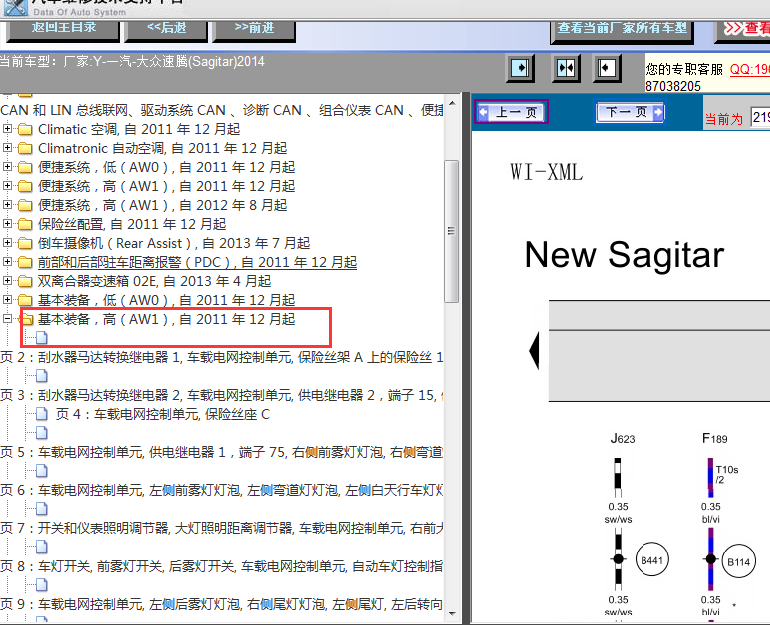The image size is (770, 625).
Task: Click document icon below 页 7 entry
Action: (x=42, y=547)
